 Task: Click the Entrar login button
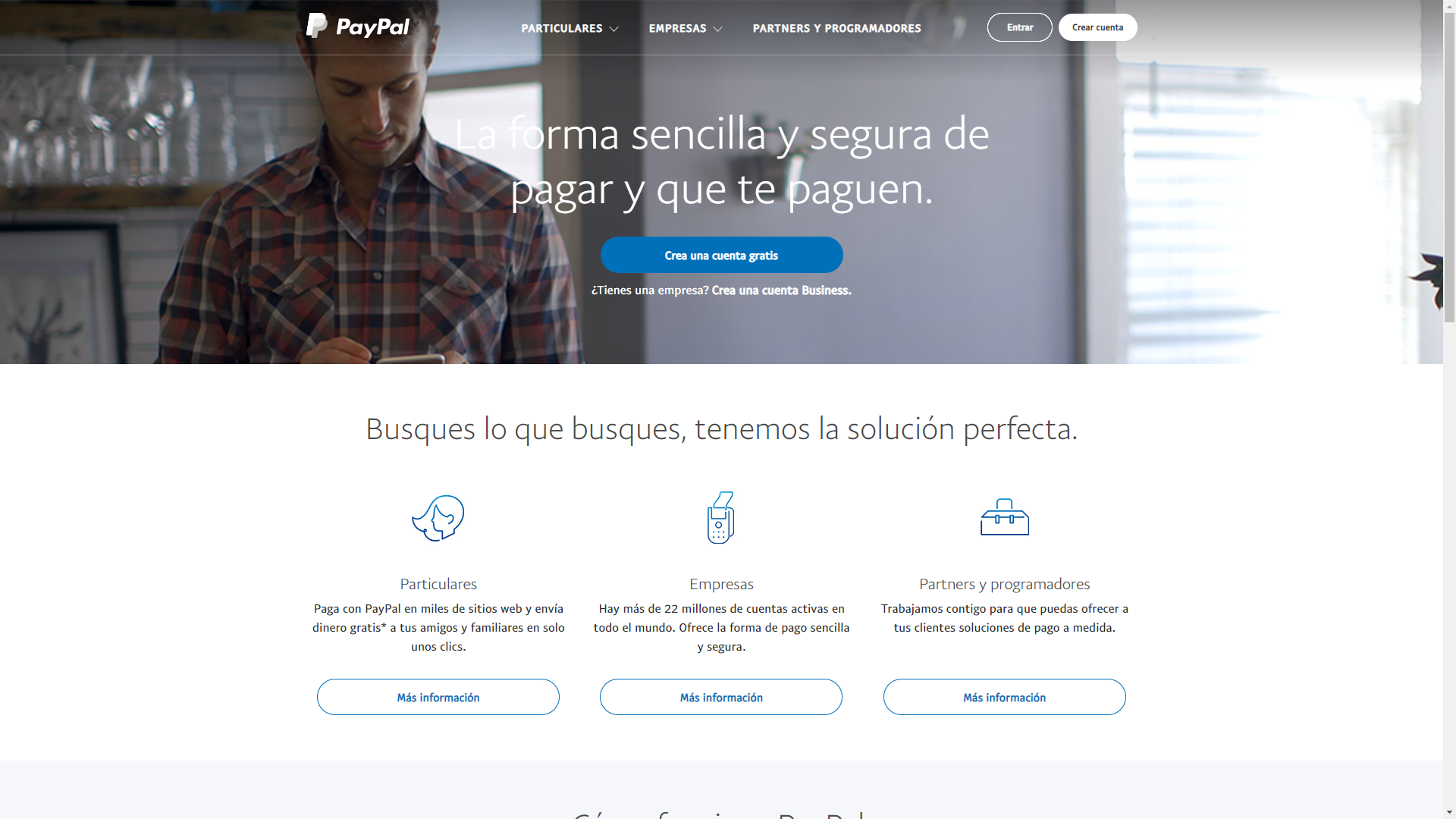tap(1019, 27)
